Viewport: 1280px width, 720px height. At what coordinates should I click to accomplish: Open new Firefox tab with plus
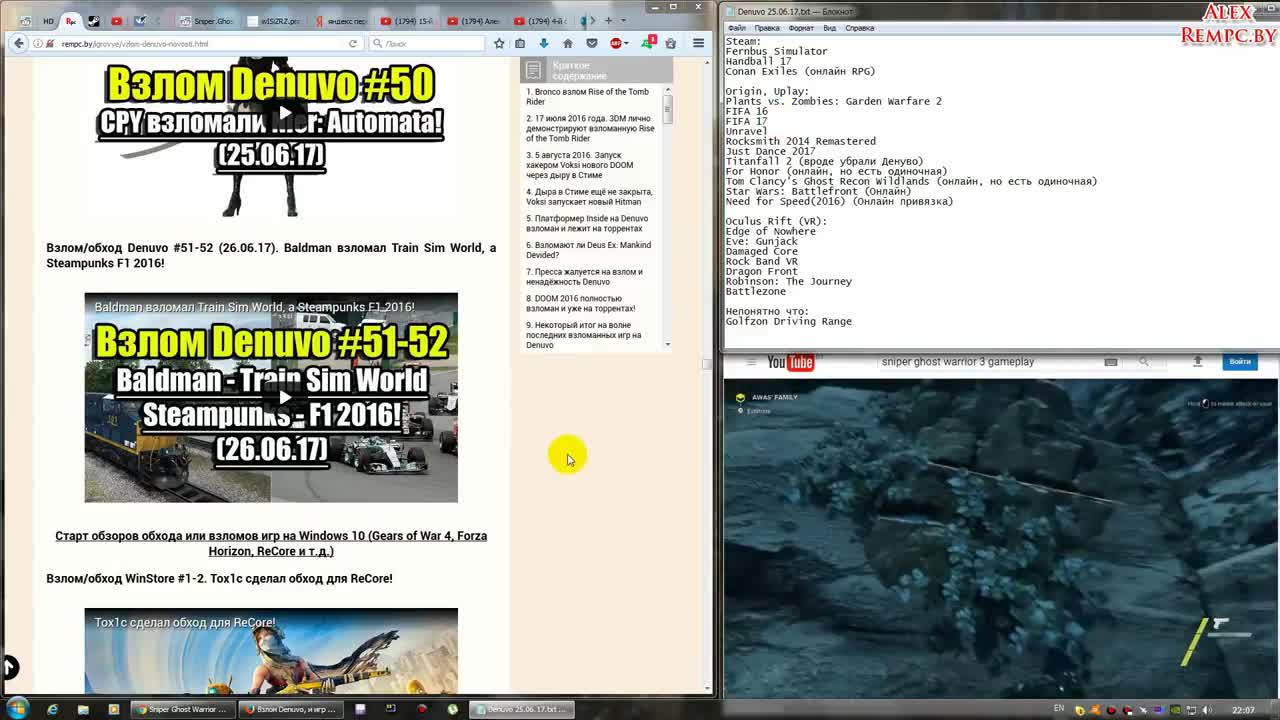point(607,20)
